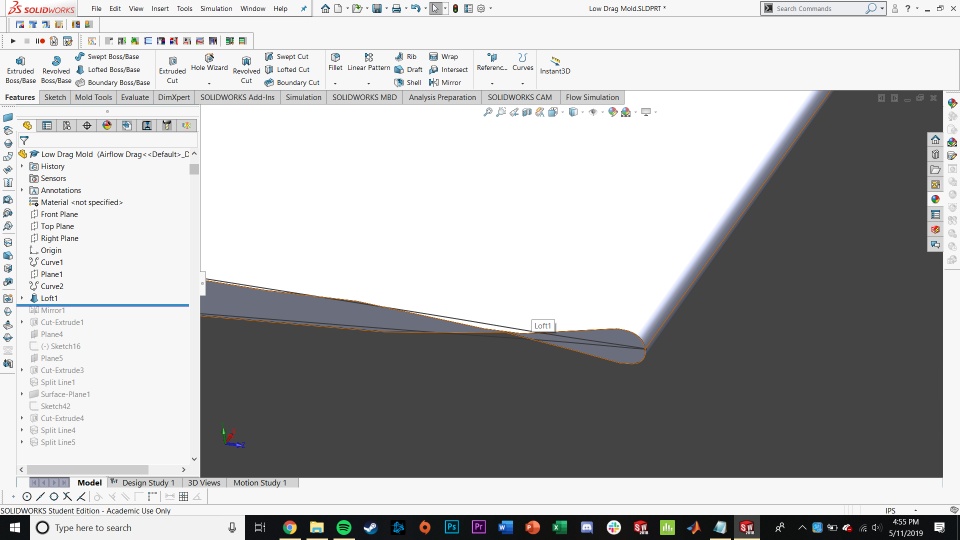Open the Hole Wizard dropdown arrow
The image size is (960, 540).
[x=209, y=83]
